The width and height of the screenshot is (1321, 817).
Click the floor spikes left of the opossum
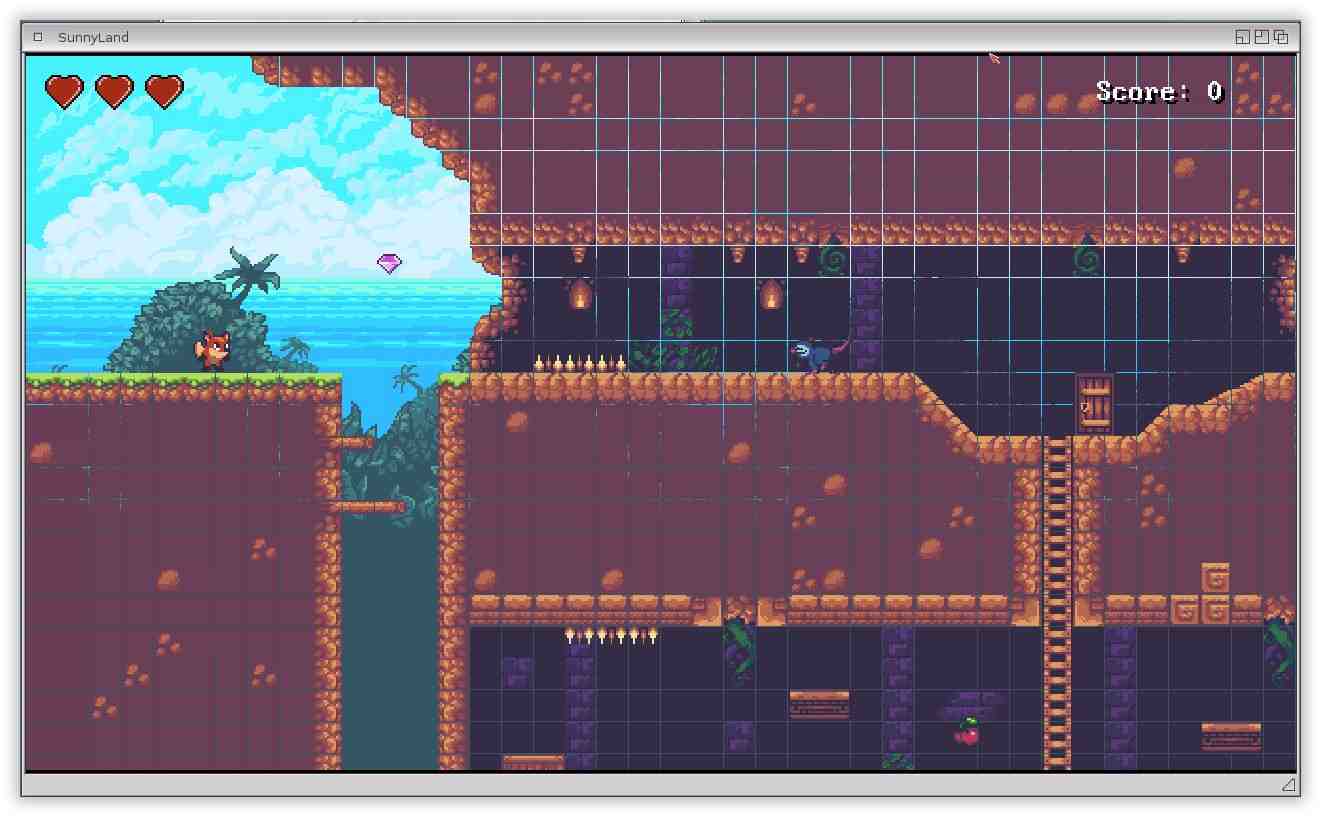click(580, 363)
